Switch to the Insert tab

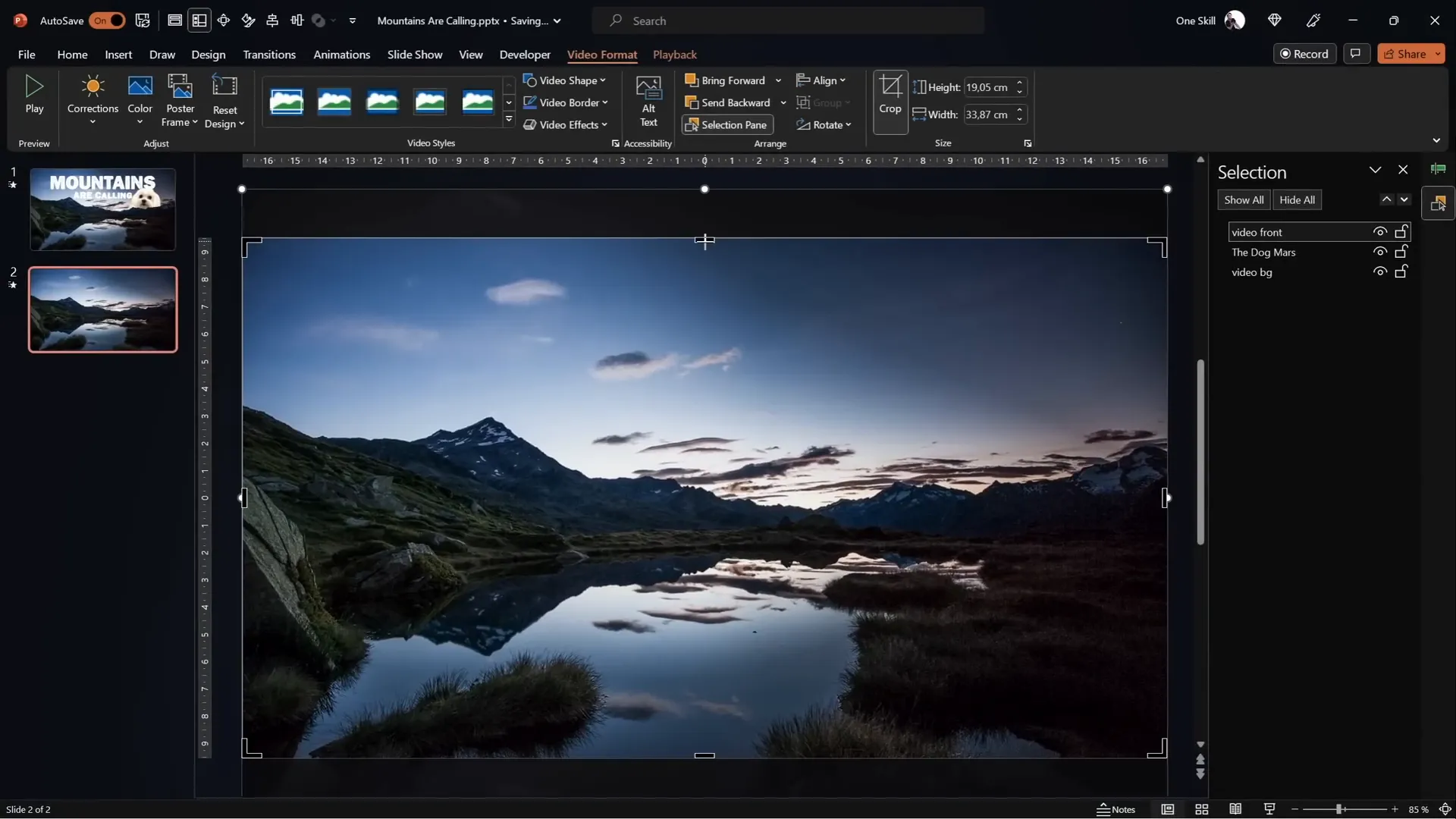point(118,55)
